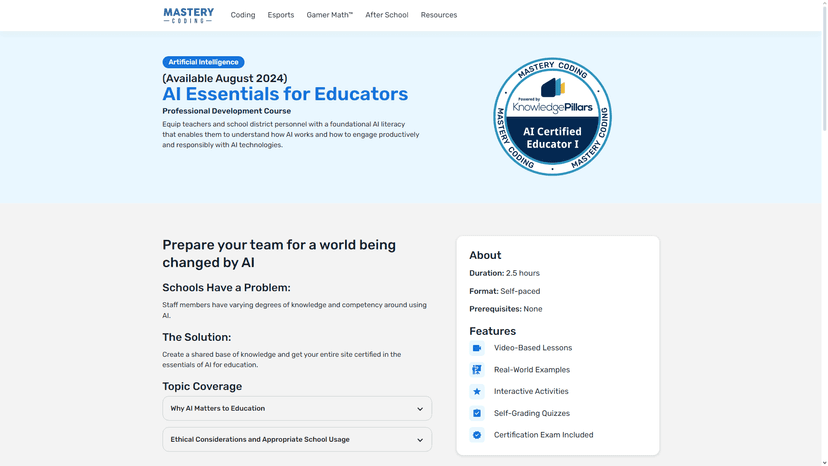The image size is (828, 466).
Task: Click the Self-Grading Quizzes label
Action: (532, 413)
